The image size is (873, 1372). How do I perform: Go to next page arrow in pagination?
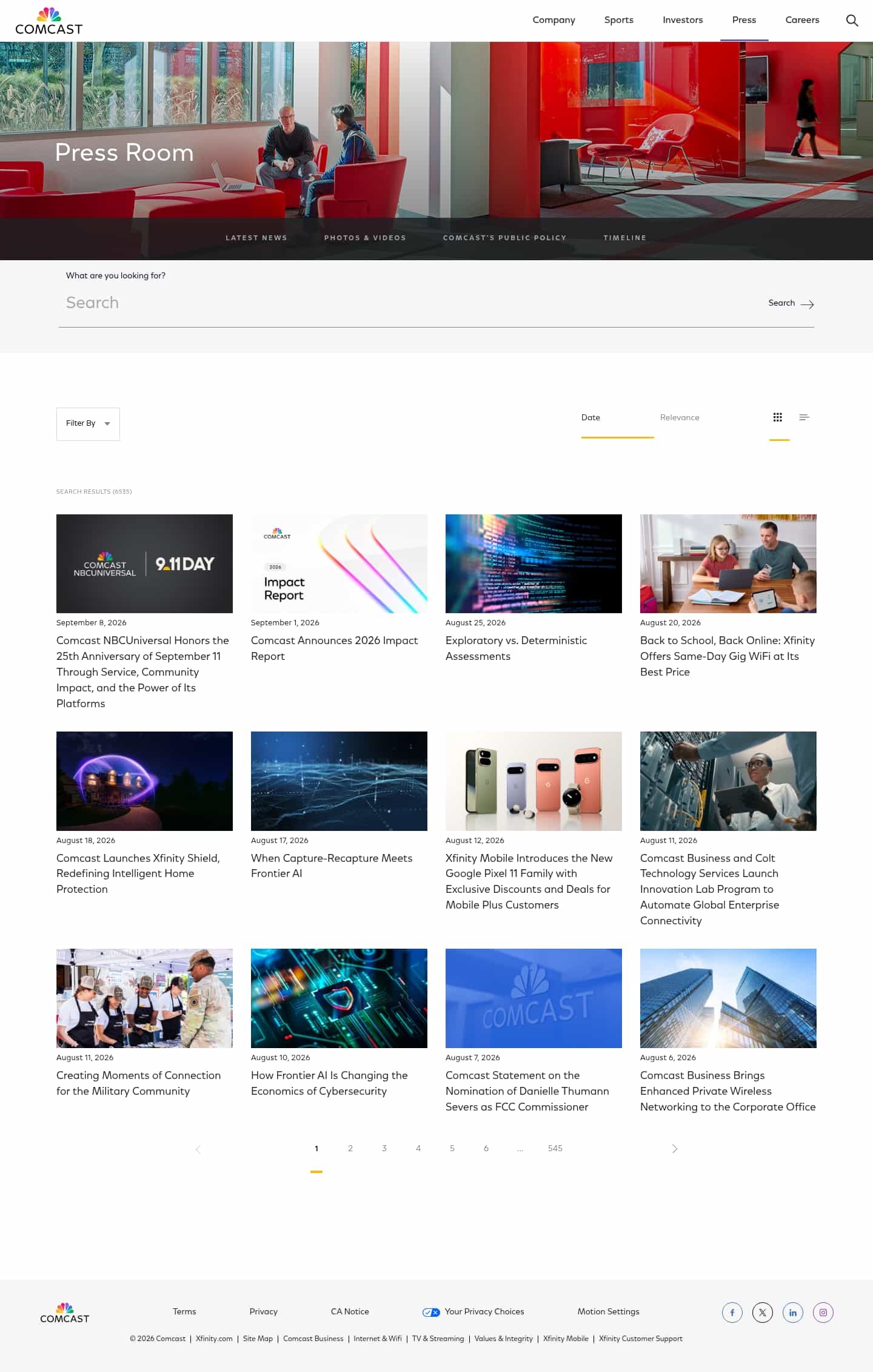click(x=675, y=1149)
